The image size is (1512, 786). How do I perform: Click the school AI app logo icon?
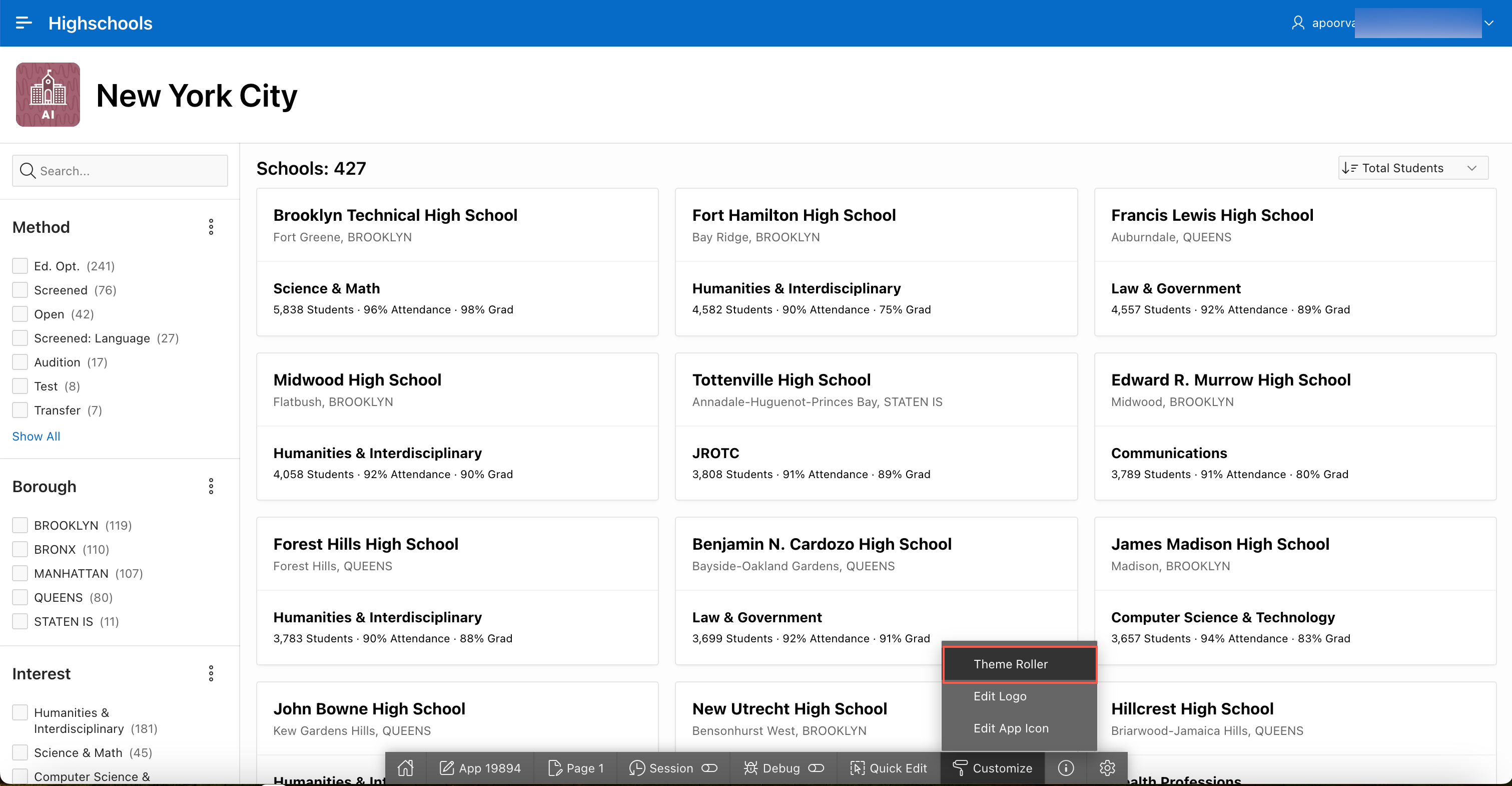[48, 95]
